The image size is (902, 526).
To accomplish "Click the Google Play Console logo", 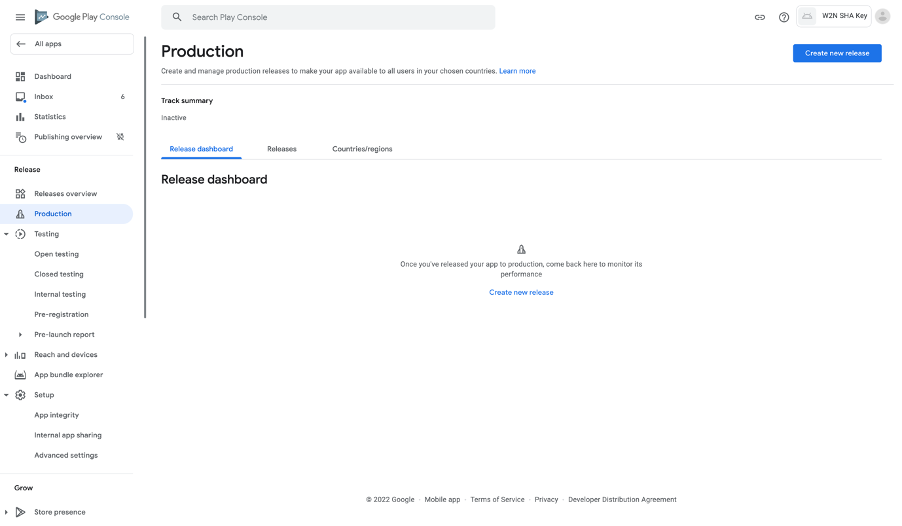I will click(82, 17).
